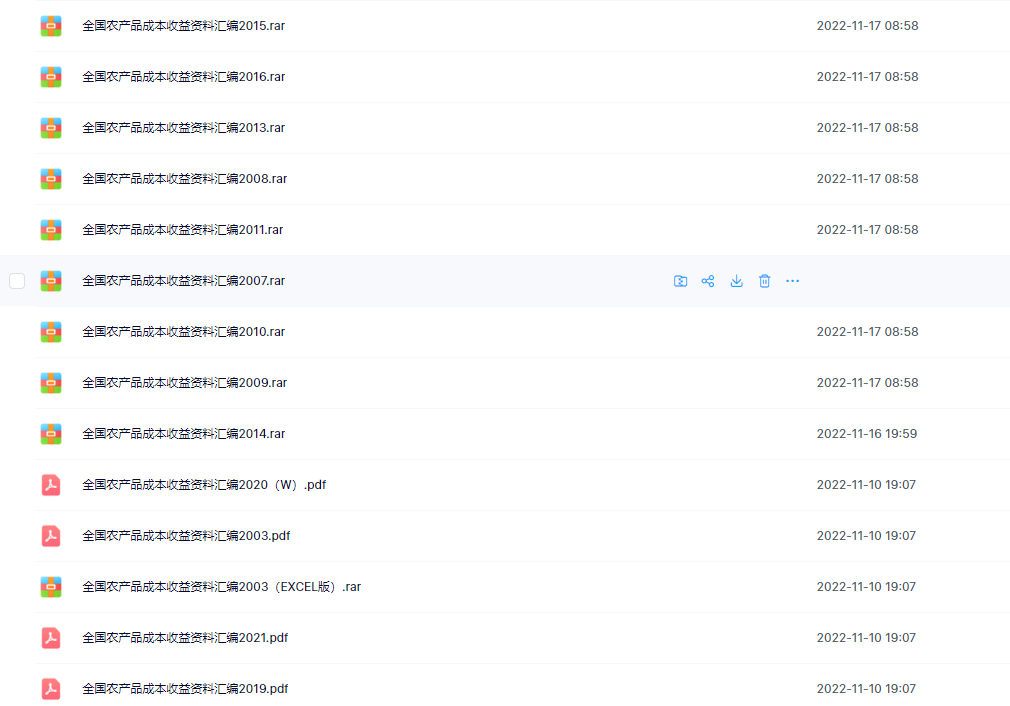Image resolution: width=1010 pixels, height=706 pixels.
Task: Click the archive icon of 2015.rar
Action: click(51, 26)
